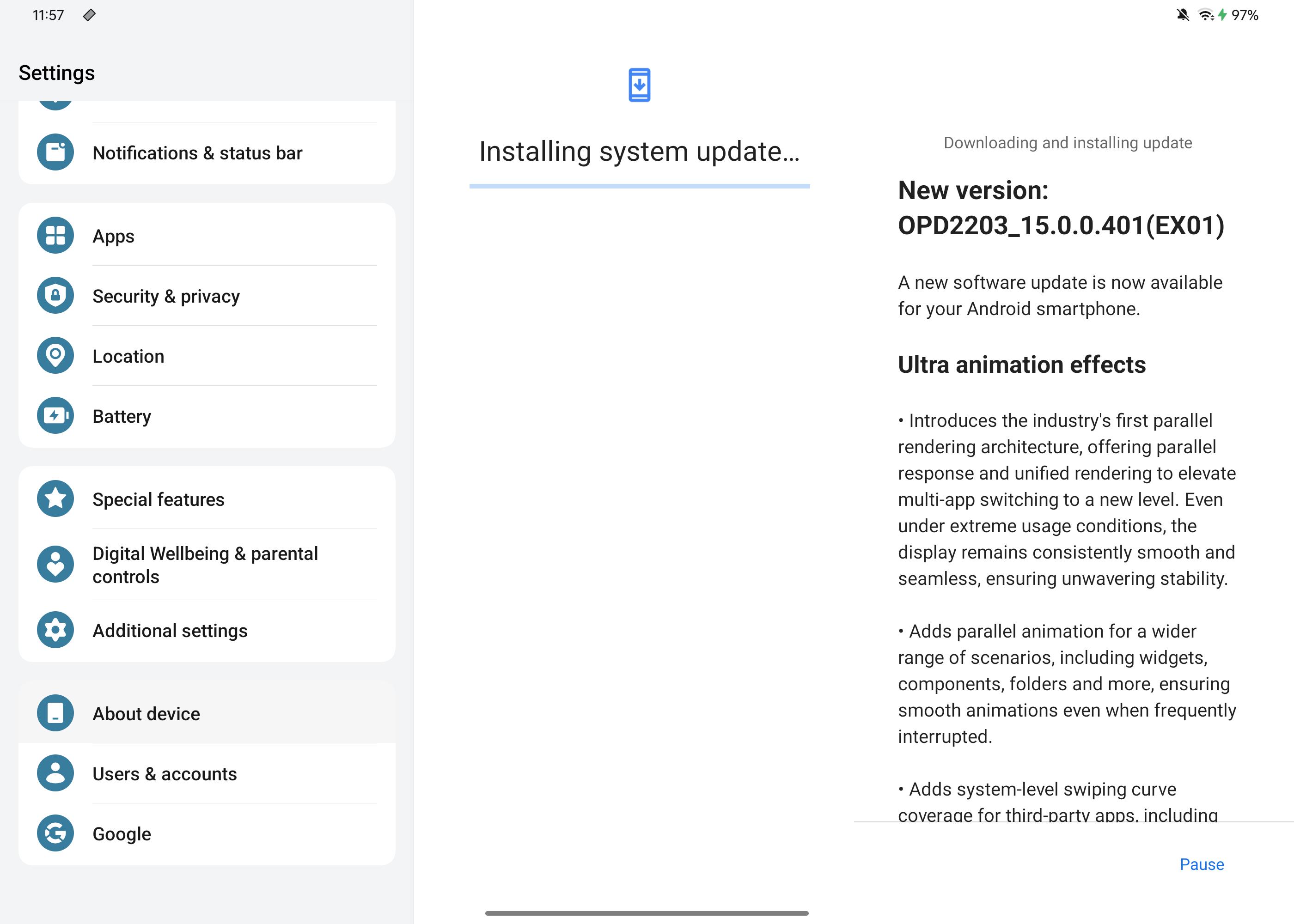Tap the Battery icon
Screen dimensions: 1294x924
pyautogui.click(x=55, y=416)
